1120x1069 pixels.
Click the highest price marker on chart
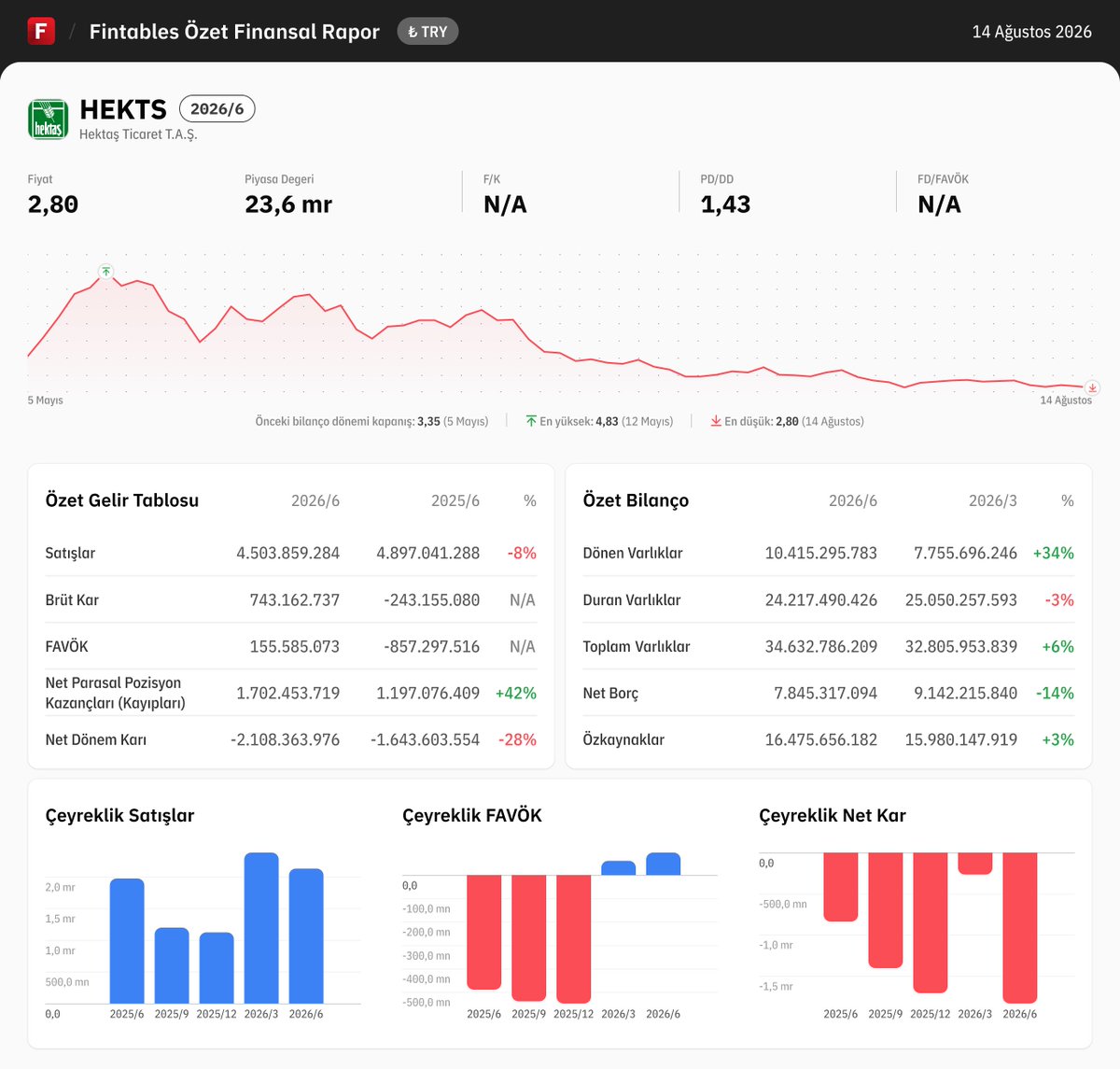pos(106,271)
